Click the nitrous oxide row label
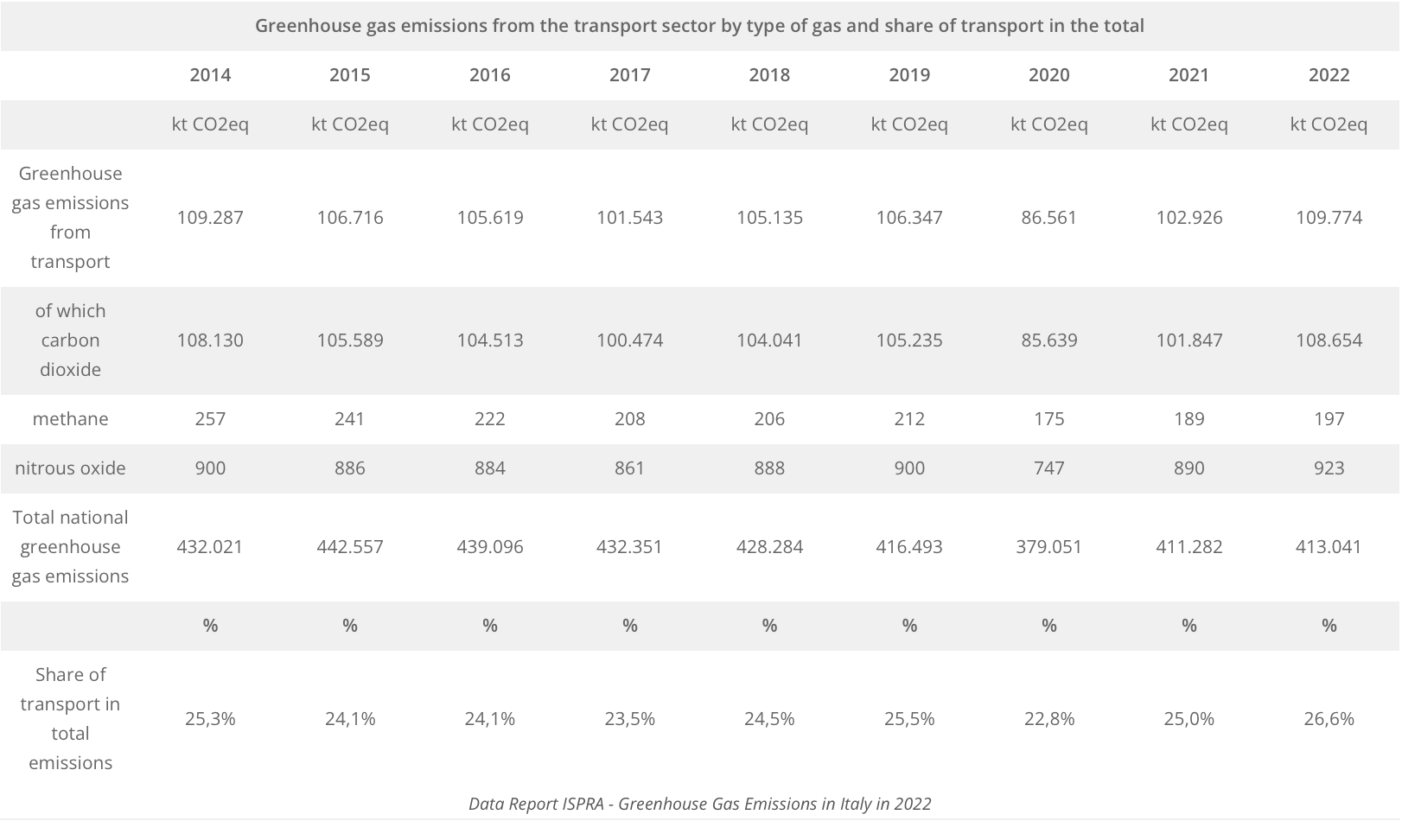 70,468
